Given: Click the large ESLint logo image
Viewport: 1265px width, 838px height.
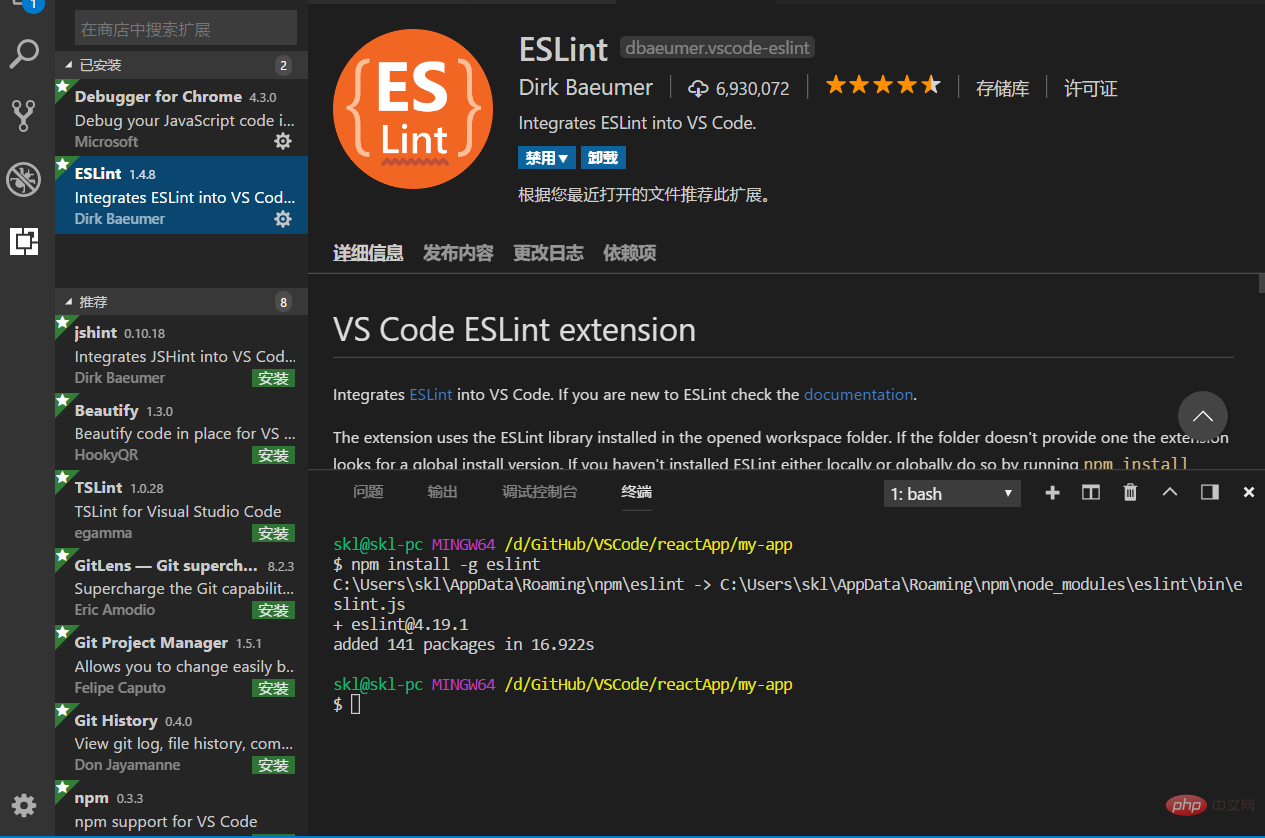Looking at the screenshot, I should [x=413, y=109].
